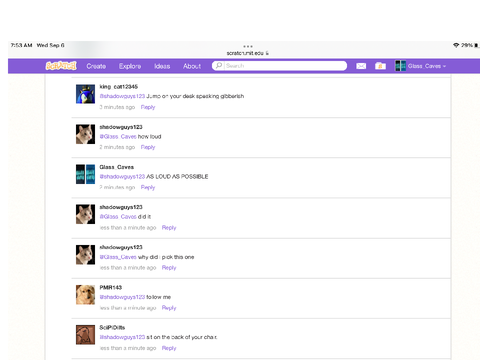The image size is (480, 360).
Task: Open the My Stuff folder icon
Action: (x=380, y=66)
